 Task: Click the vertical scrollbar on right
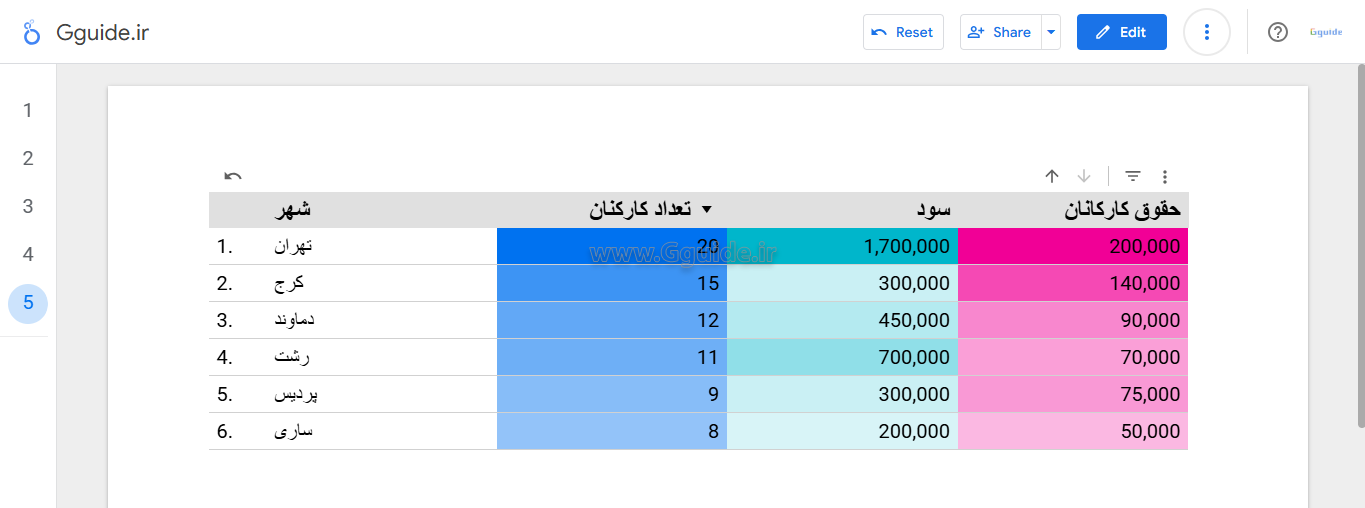click(x=1360, y=250)
